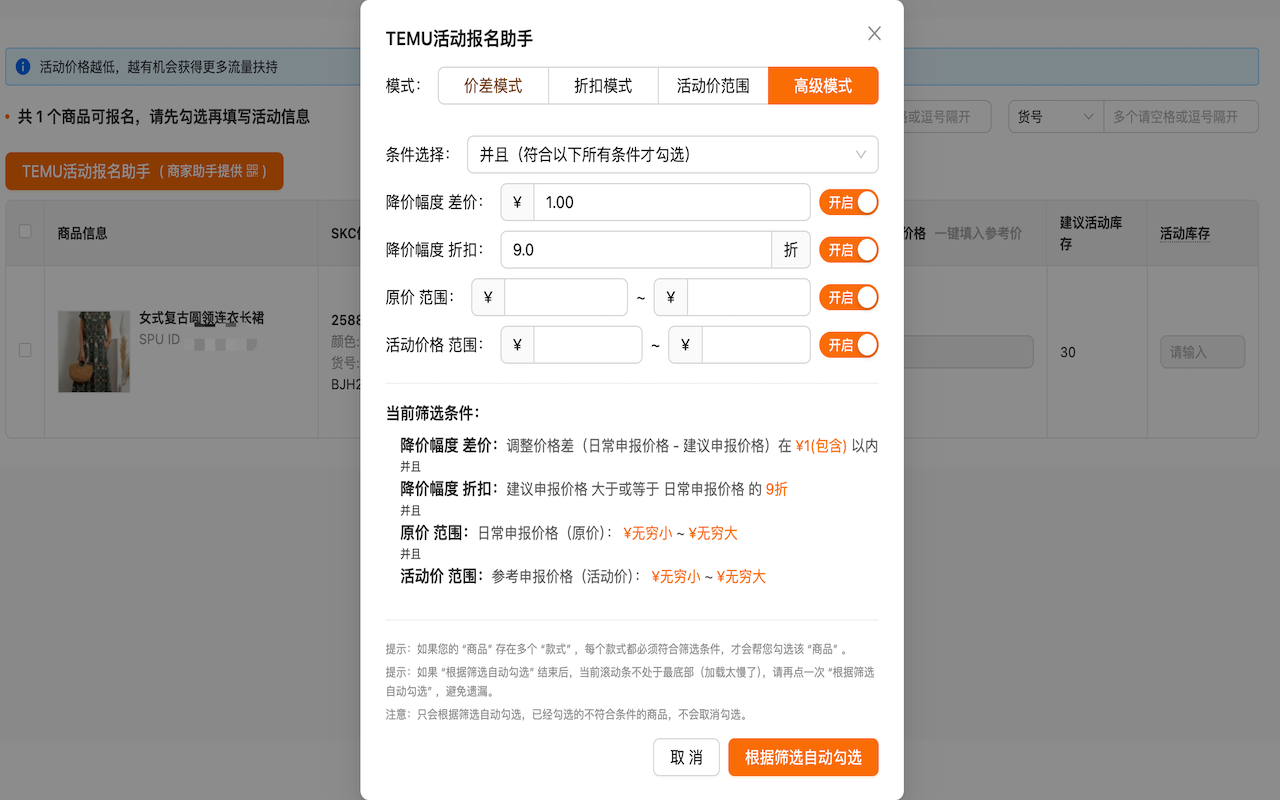Toggle the 原价范围 switch off
Image resolution: width=1280 pixels, height=800 pixels.
pyautogui.click(x=848, y=297)
